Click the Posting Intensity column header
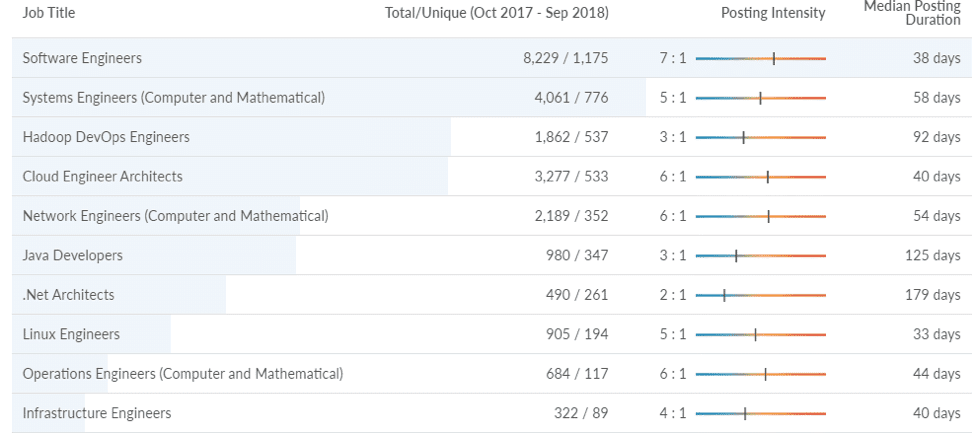The height and width of the screenshot is (433, 974). tap(773, 13)
